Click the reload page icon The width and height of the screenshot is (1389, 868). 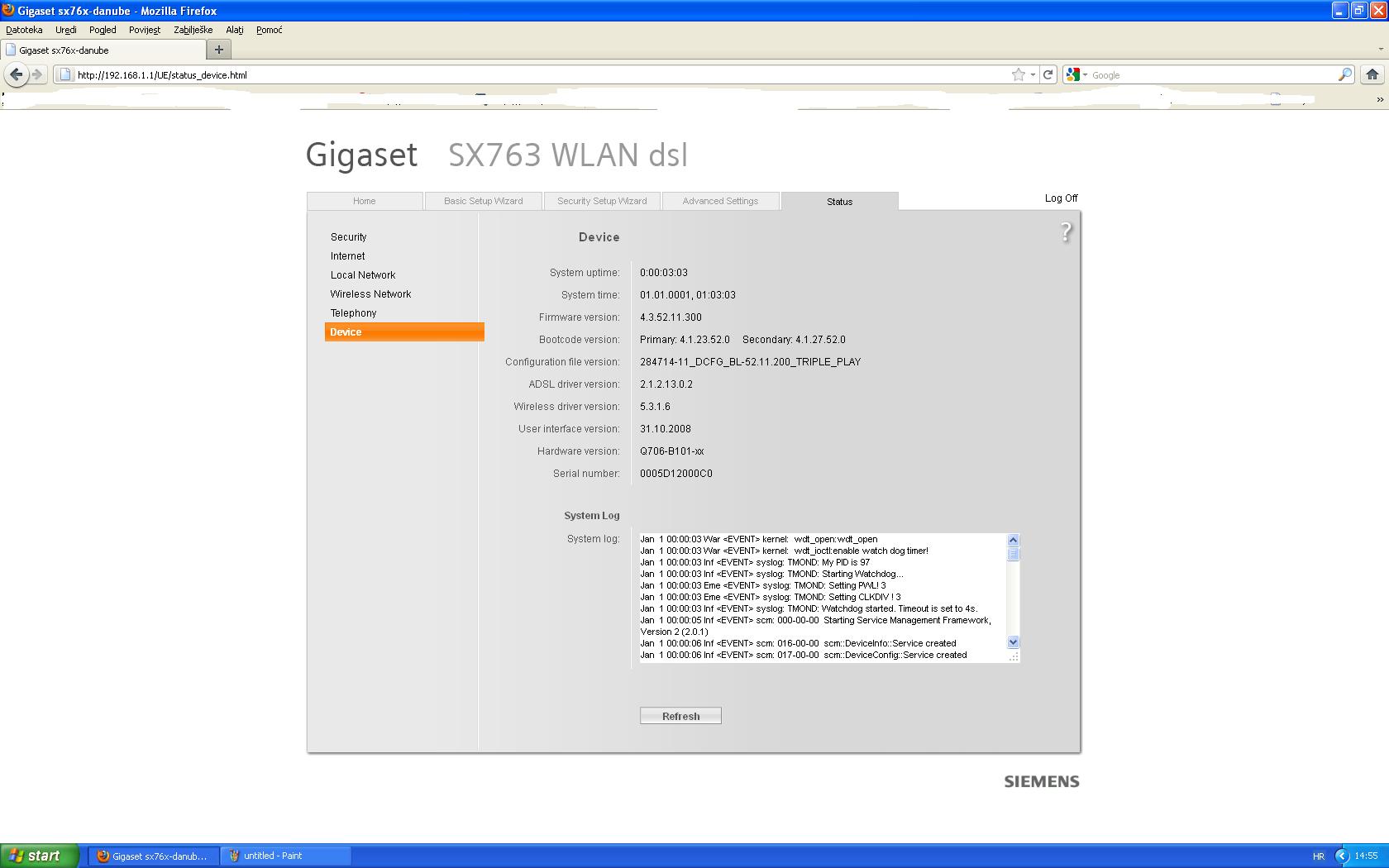pos(1048,74)
